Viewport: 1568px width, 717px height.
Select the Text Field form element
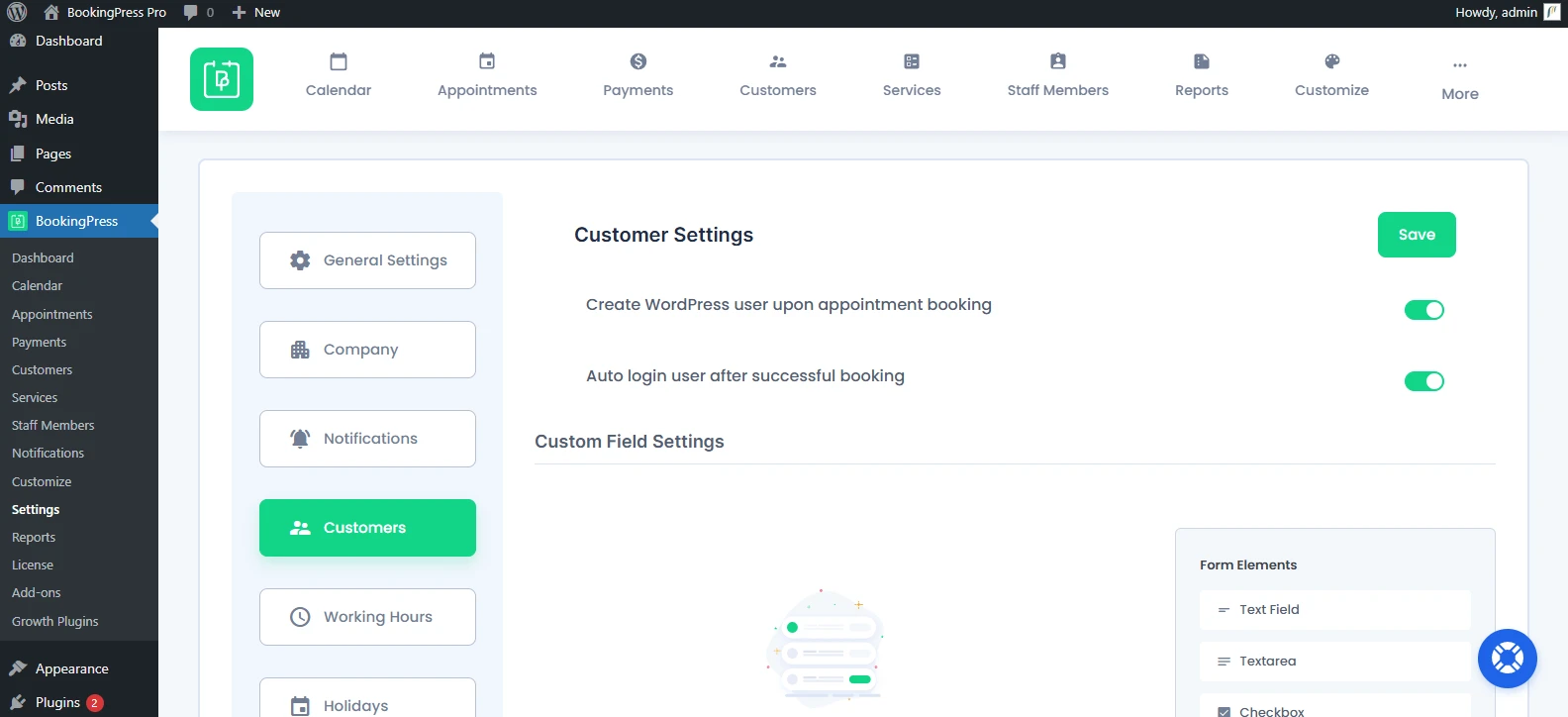(x=1335, y=610)
